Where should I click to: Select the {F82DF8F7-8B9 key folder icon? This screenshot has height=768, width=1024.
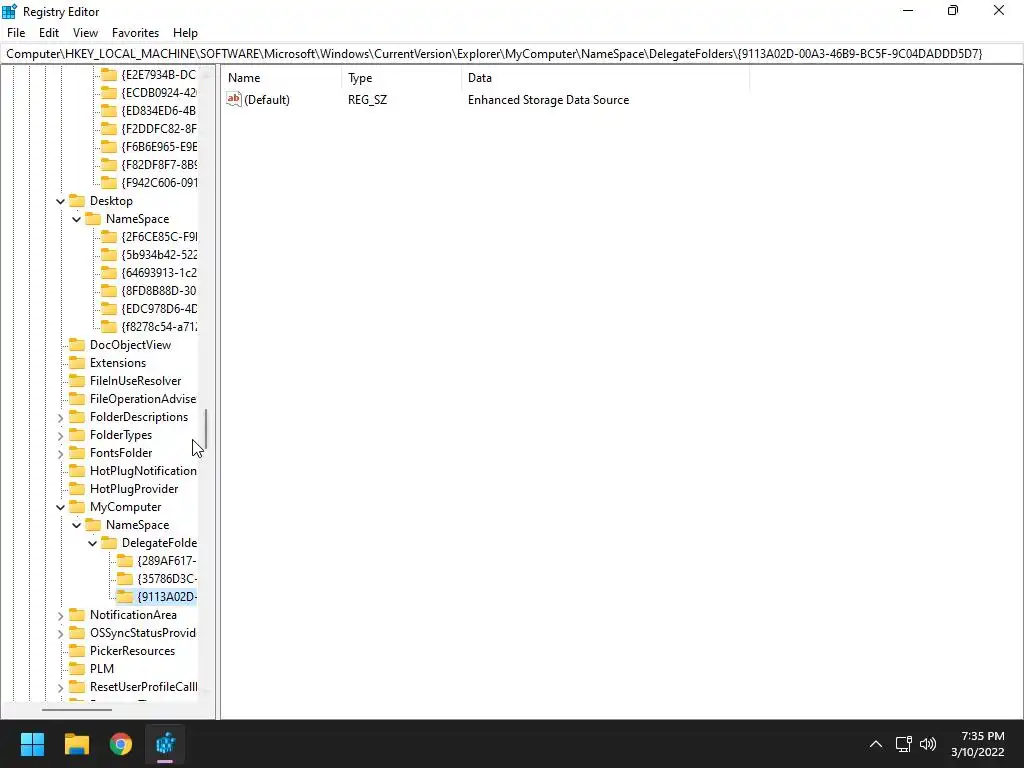coord(109,165)
